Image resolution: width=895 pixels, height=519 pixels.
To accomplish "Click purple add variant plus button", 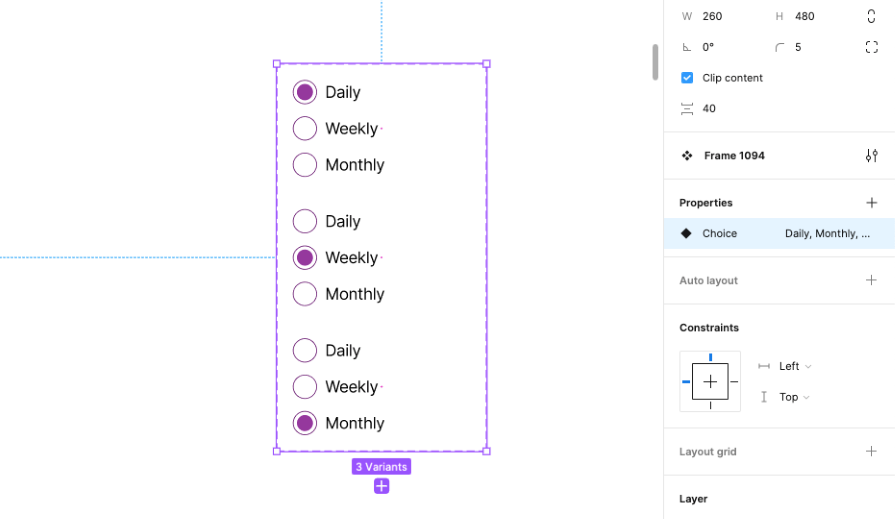I will point(382,486).
